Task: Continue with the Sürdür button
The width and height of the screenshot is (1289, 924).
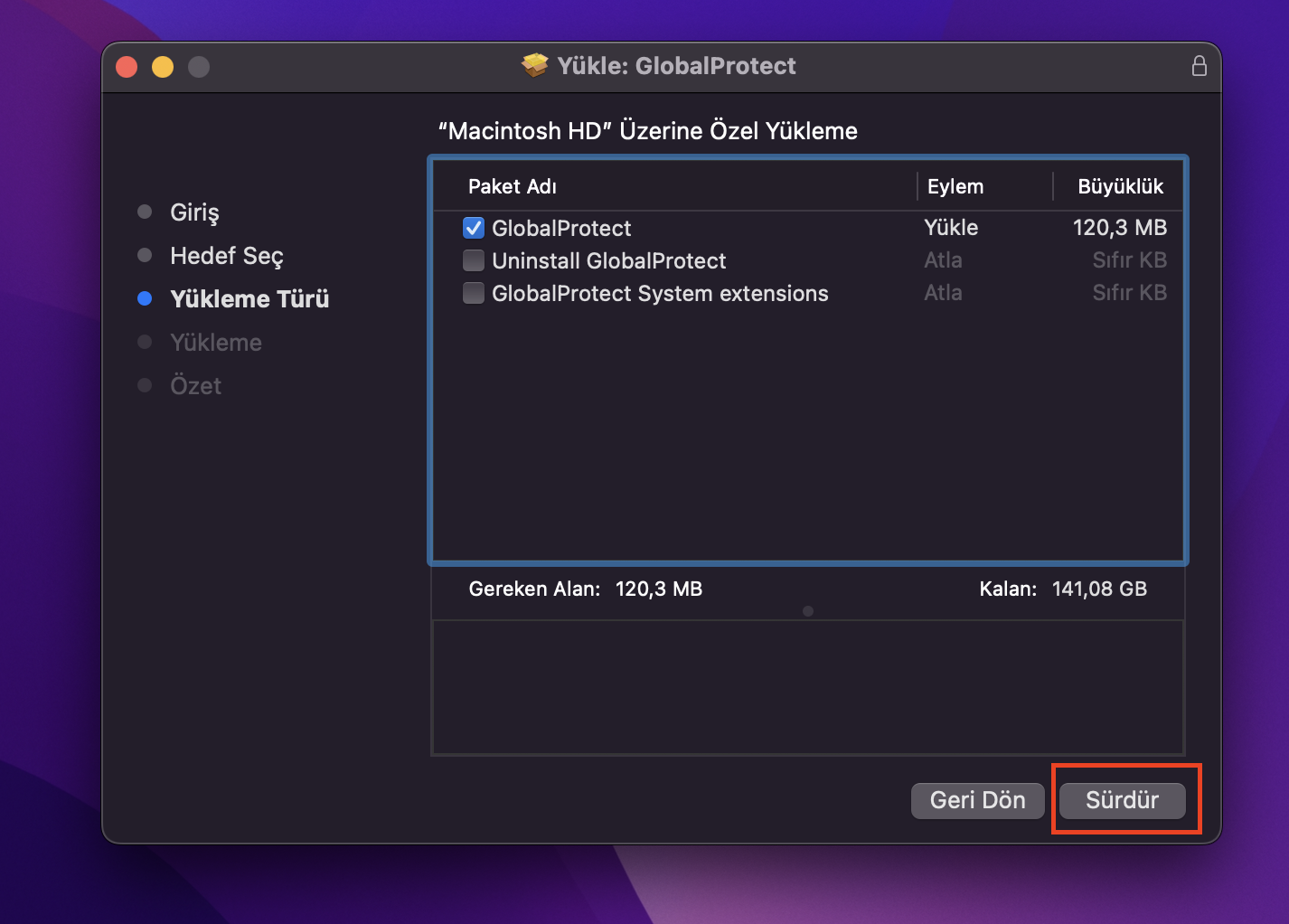Action: (1122, 800)
